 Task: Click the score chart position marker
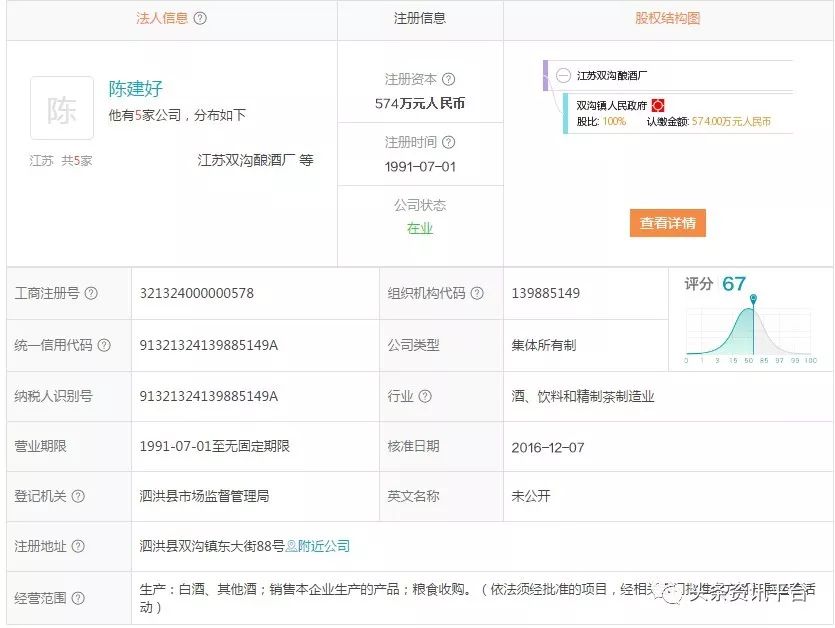coord(753,299)
